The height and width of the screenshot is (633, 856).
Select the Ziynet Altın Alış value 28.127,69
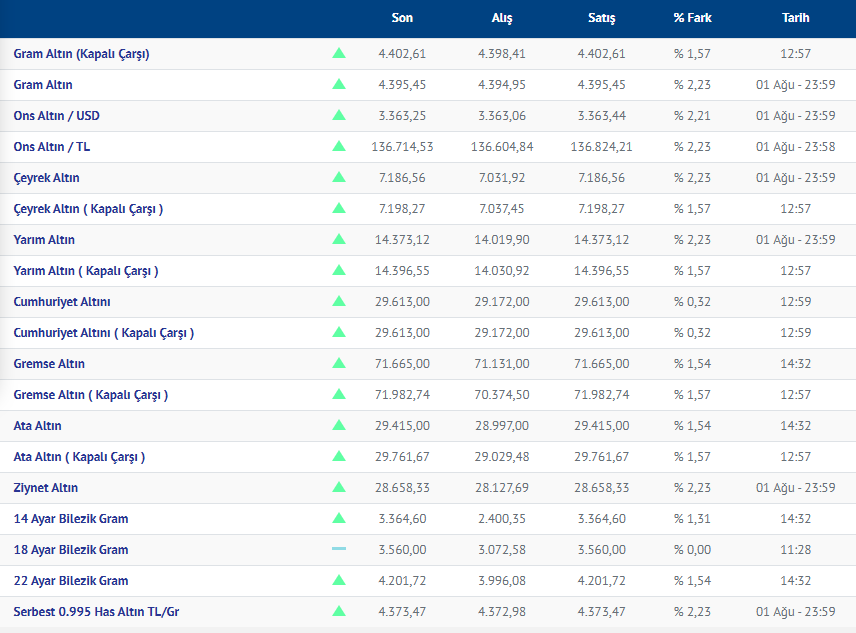[502, 488]
